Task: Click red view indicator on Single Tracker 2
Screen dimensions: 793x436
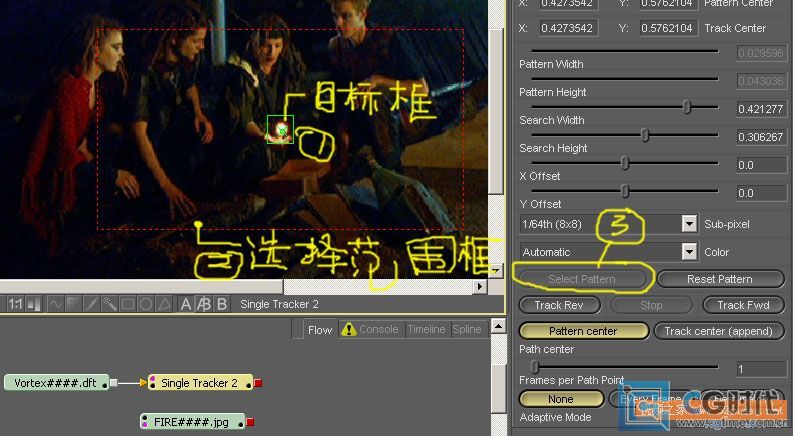Action: (258, 383)
